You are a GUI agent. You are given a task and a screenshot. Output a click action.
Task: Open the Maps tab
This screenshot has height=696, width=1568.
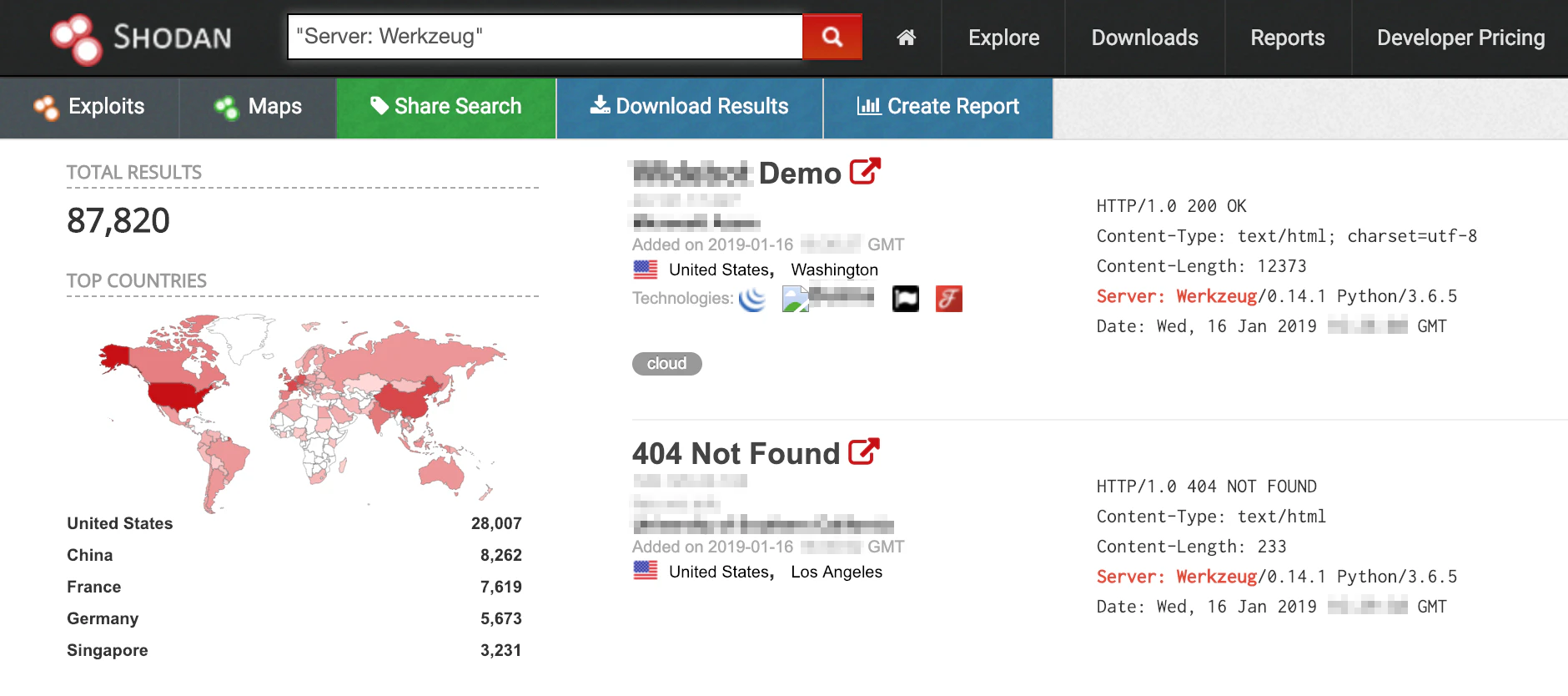click(x=258, y=107)
